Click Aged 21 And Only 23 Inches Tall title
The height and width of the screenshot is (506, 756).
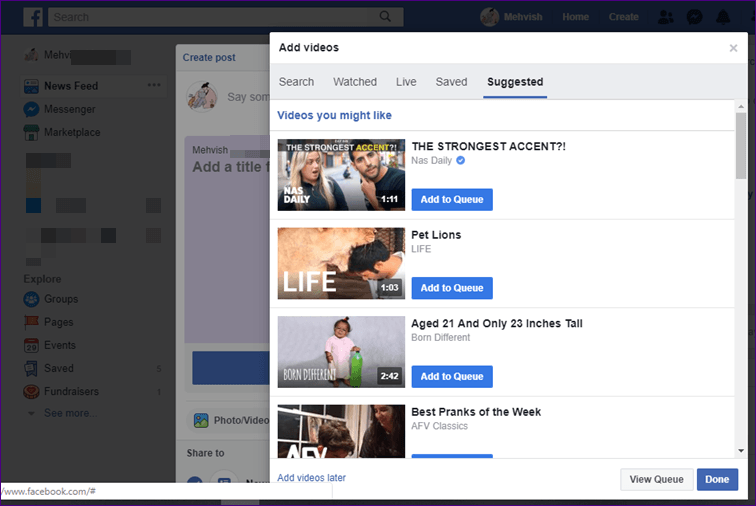tap(497, 324)
